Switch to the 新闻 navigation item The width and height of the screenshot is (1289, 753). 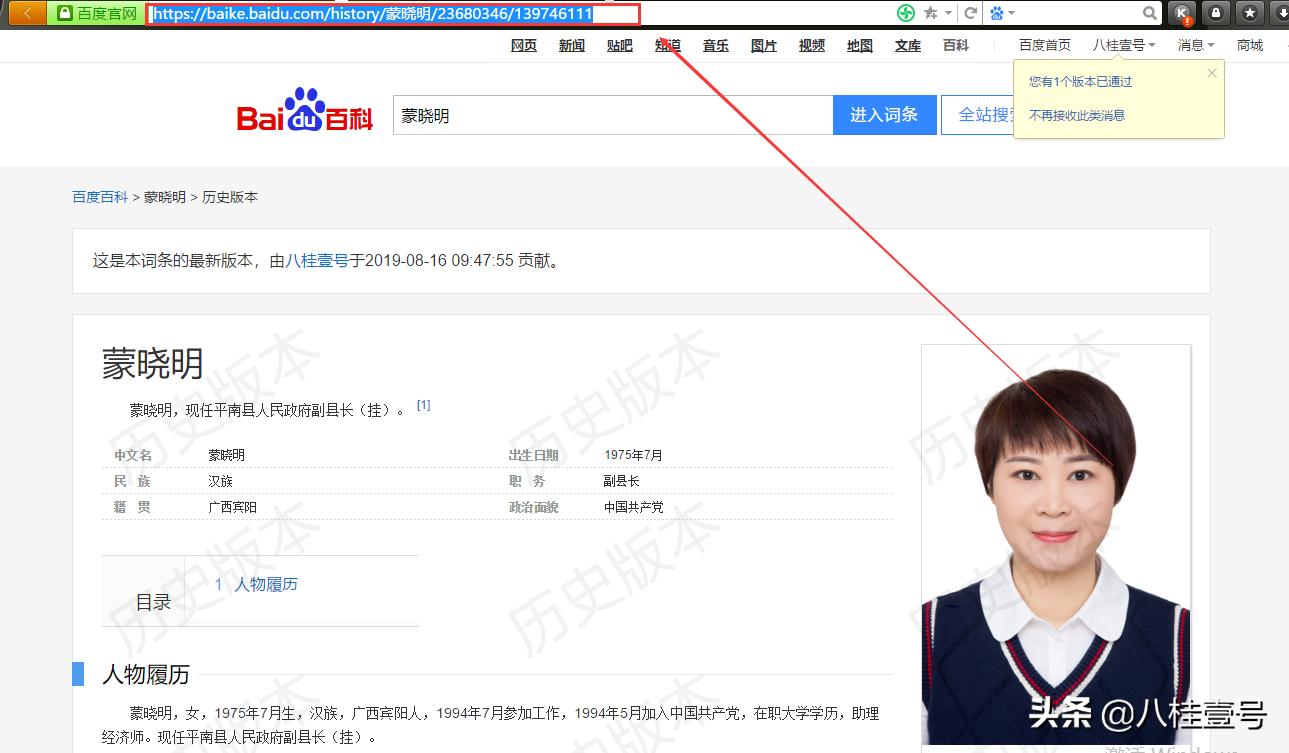coord(571,44)
